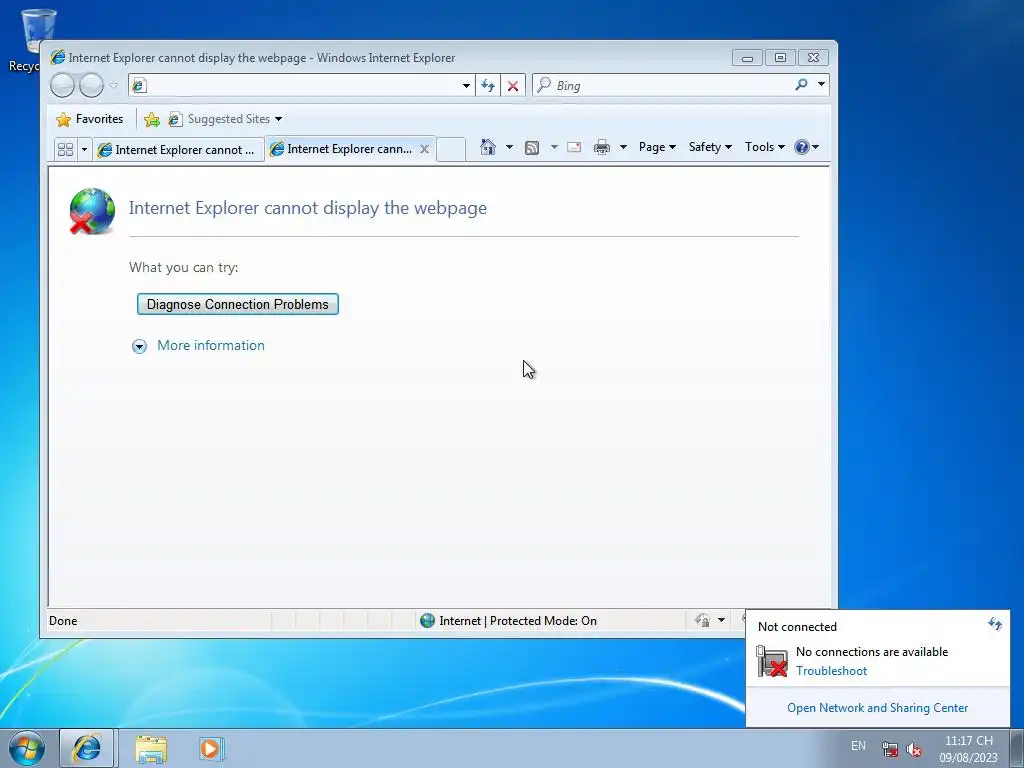This screenshot has width=1024, height=768.
Task: Click the EN language indicator
Action: [858, 746]
